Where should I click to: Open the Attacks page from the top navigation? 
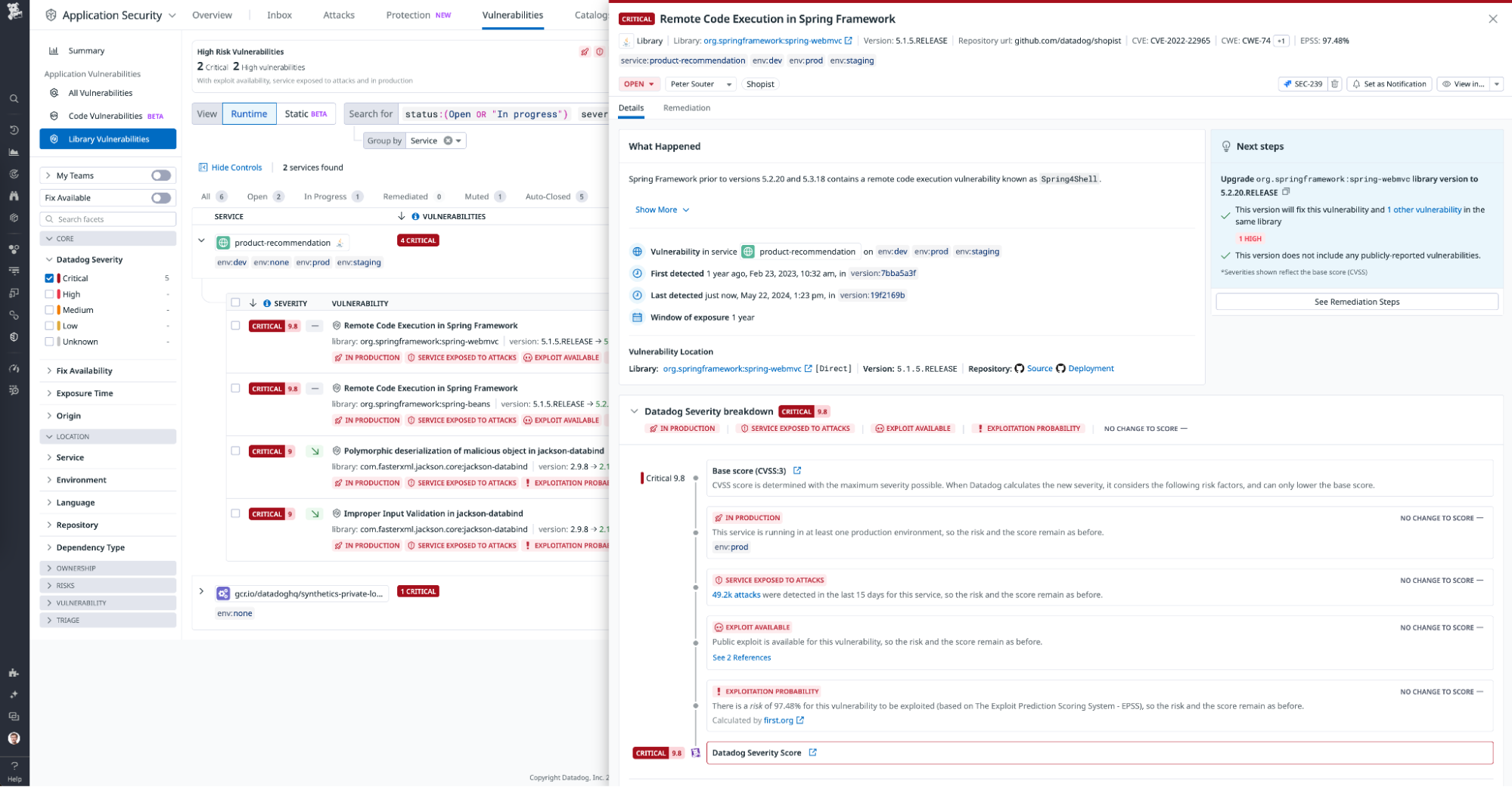(338, 14)
